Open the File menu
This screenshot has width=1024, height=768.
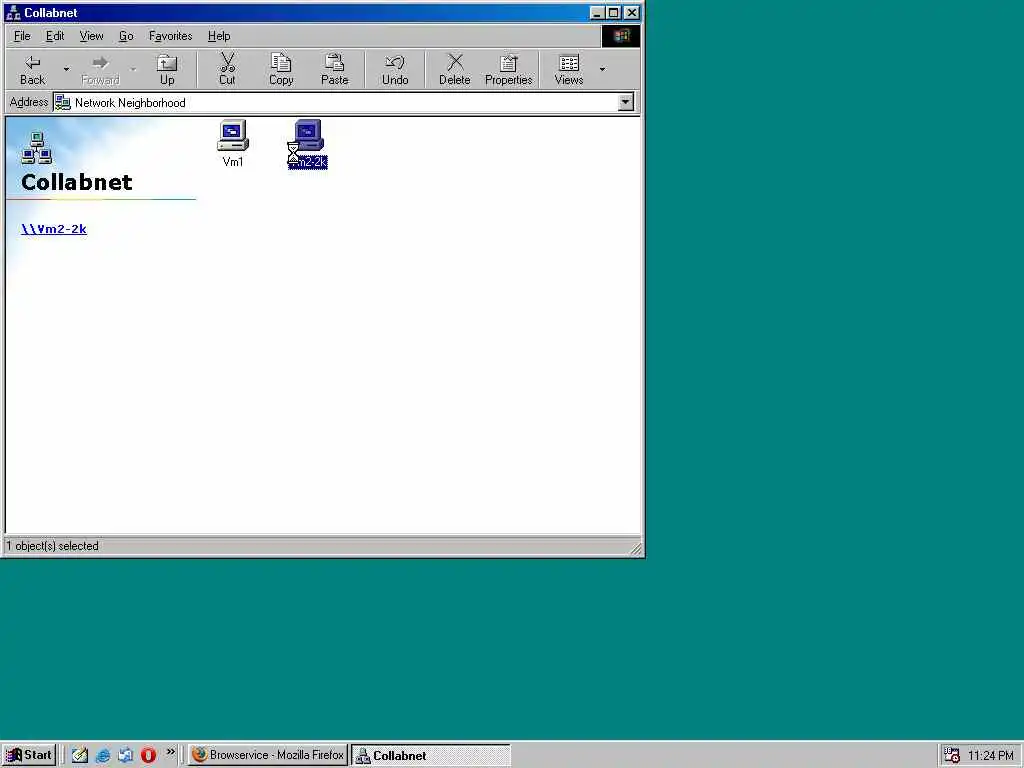[22, 36]
